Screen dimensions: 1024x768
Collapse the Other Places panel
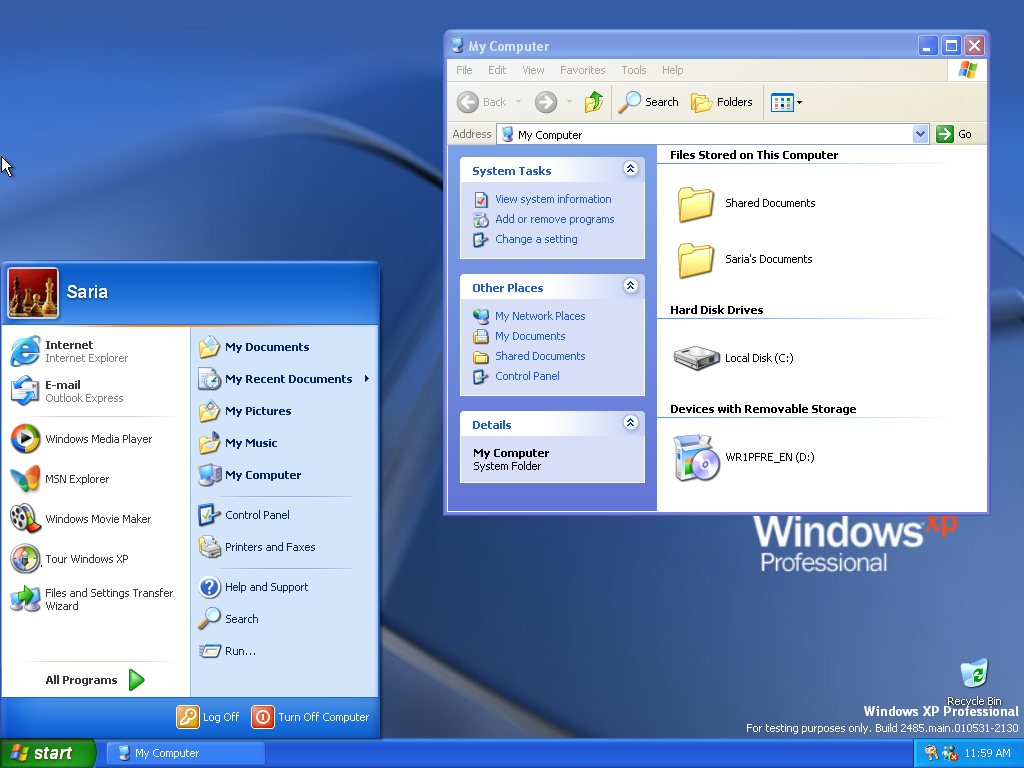630,286
